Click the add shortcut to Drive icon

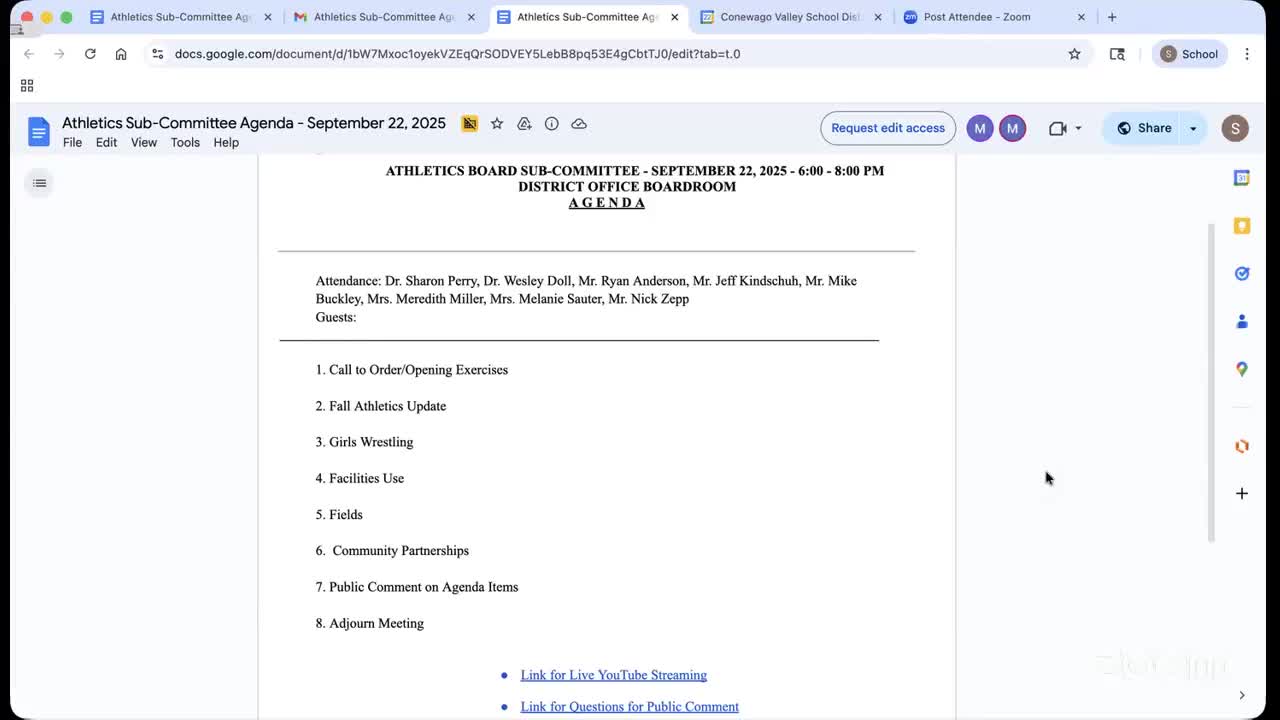point(524,124)
